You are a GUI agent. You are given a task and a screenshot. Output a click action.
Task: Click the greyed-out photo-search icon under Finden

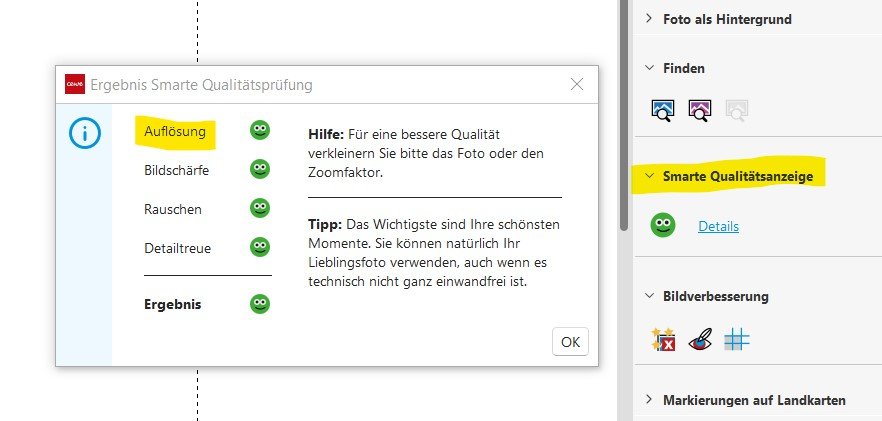(736, 111)
